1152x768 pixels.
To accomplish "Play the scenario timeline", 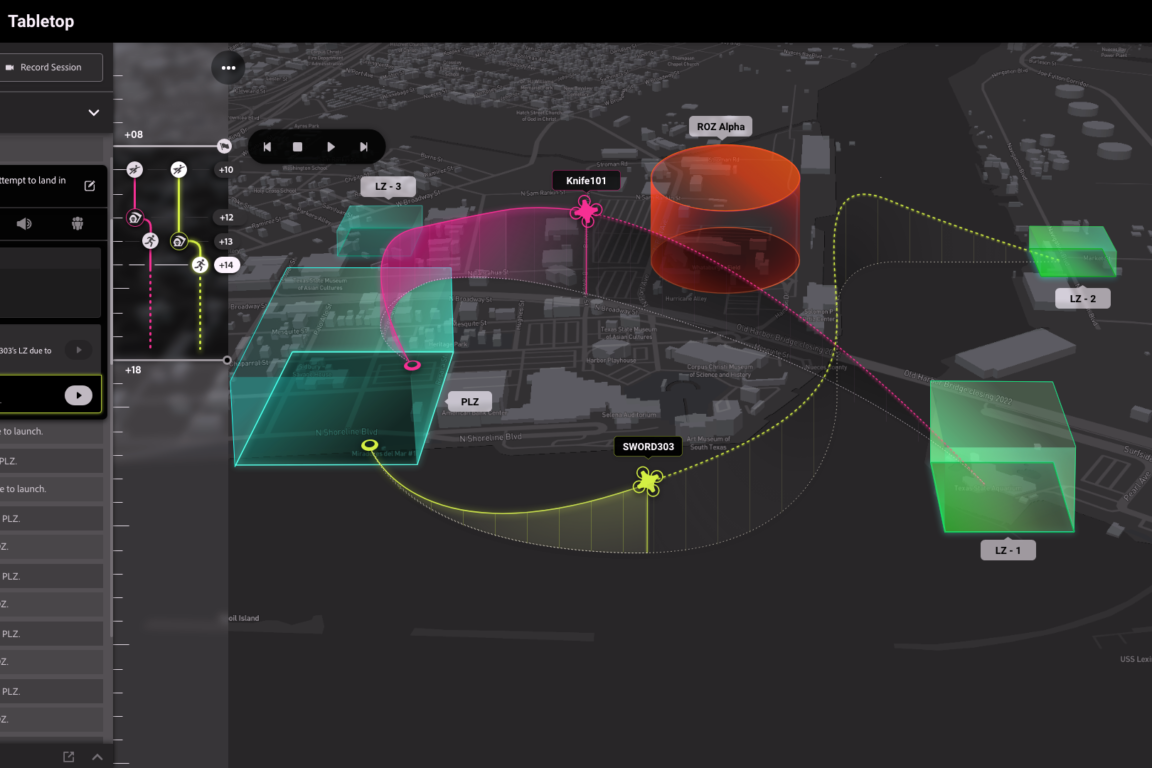I will [331, 147].
